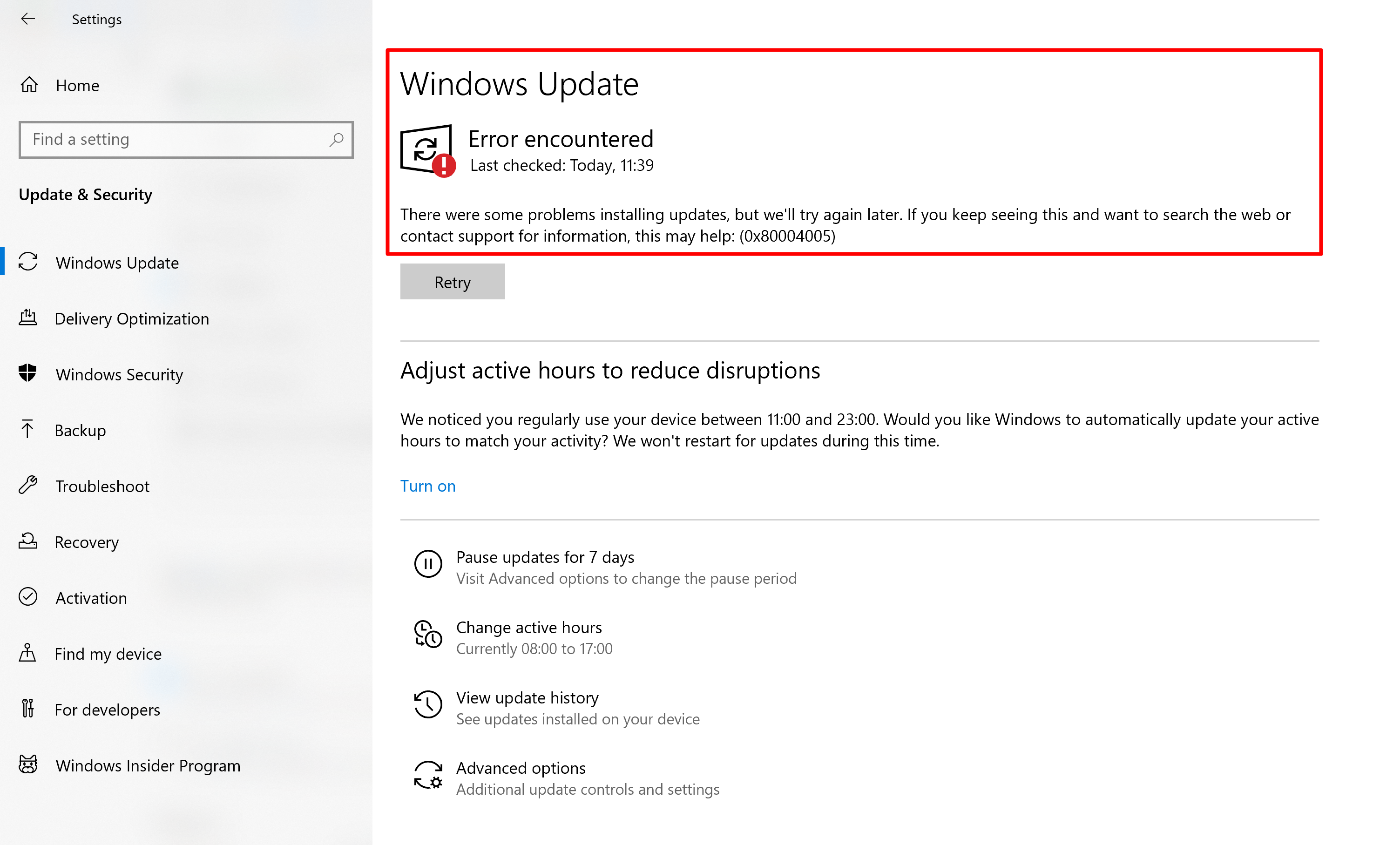Click the Activation checkmark circle icon
Image resolution: width=1400 pixels, height=845 pixels.
(27, 597)
